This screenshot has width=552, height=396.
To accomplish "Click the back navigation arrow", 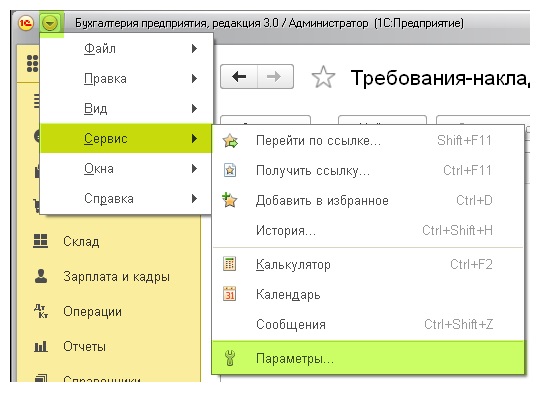I will [239, 76].
